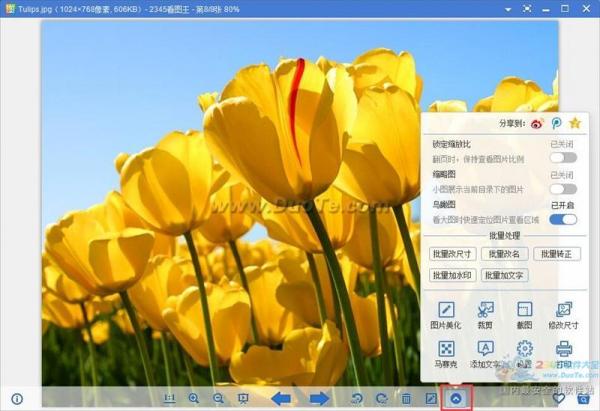Click 批量转正 button
The height and width of the screenshot is (411, 600).
557,254
